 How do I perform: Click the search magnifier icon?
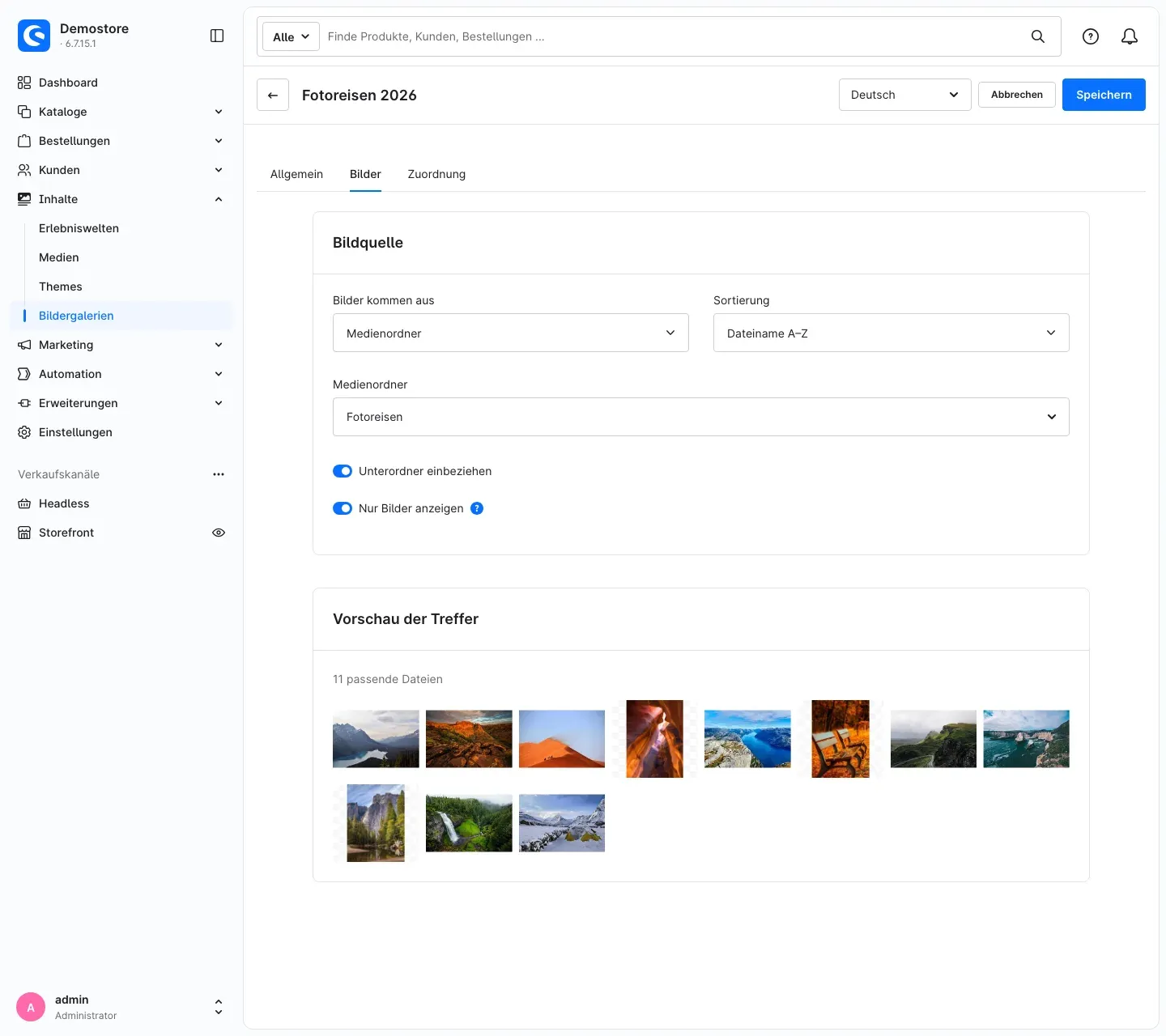click(x=1038, y=36)
